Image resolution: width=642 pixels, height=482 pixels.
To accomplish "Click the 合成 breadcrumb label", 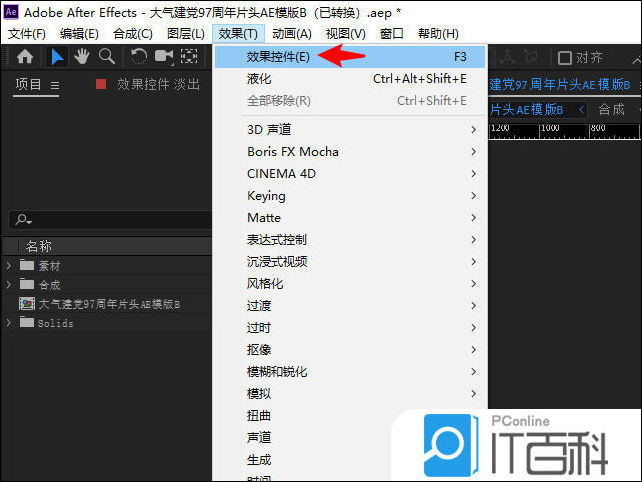I will click(611, 109).
